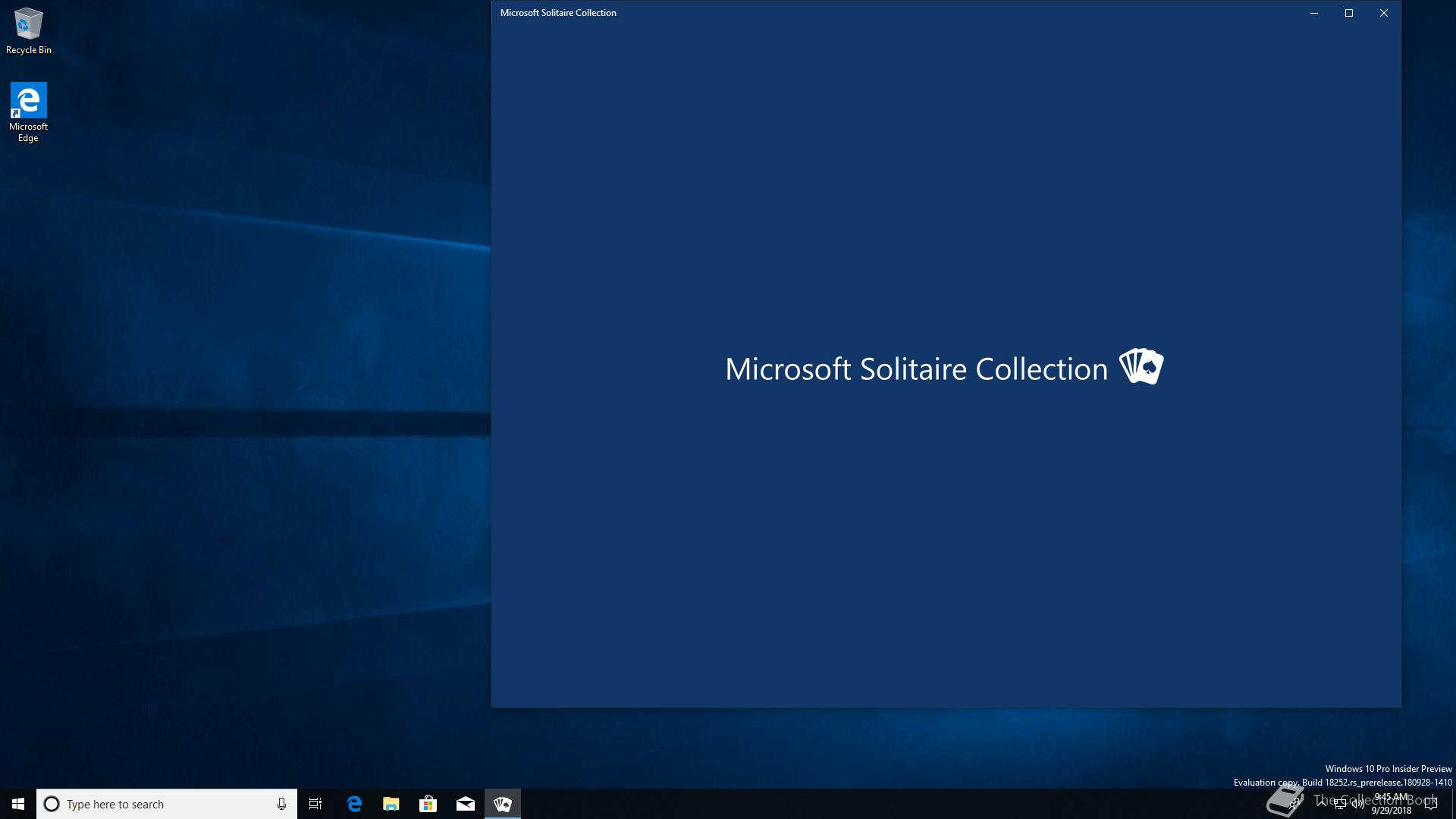Click the Show Desktop sliver on the taskbar
The width and height of the screenshot is (1456, 819).
[1454, 804]
